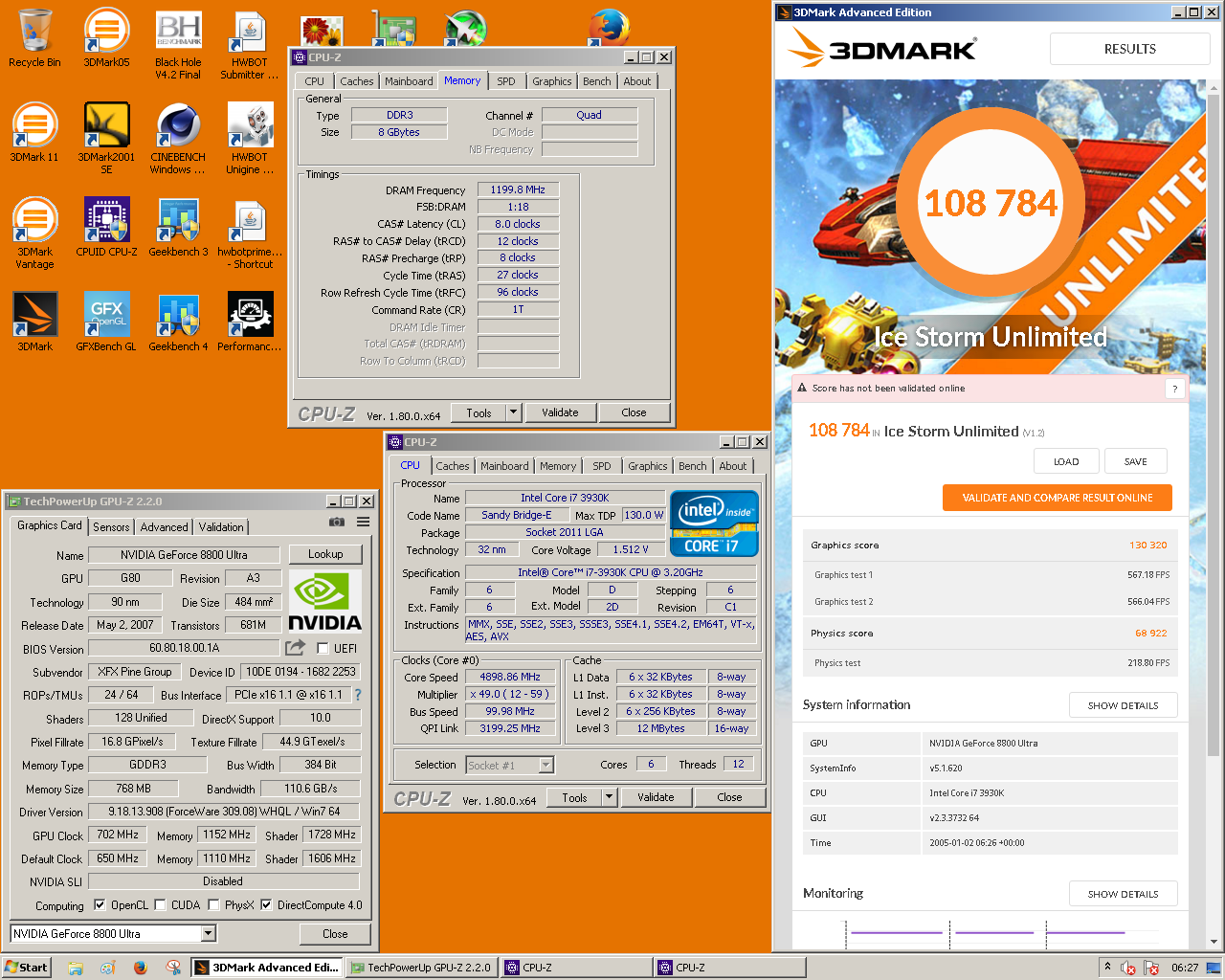Click Validate in upper CPU-Z Memory window

click(x=560, y=412)
